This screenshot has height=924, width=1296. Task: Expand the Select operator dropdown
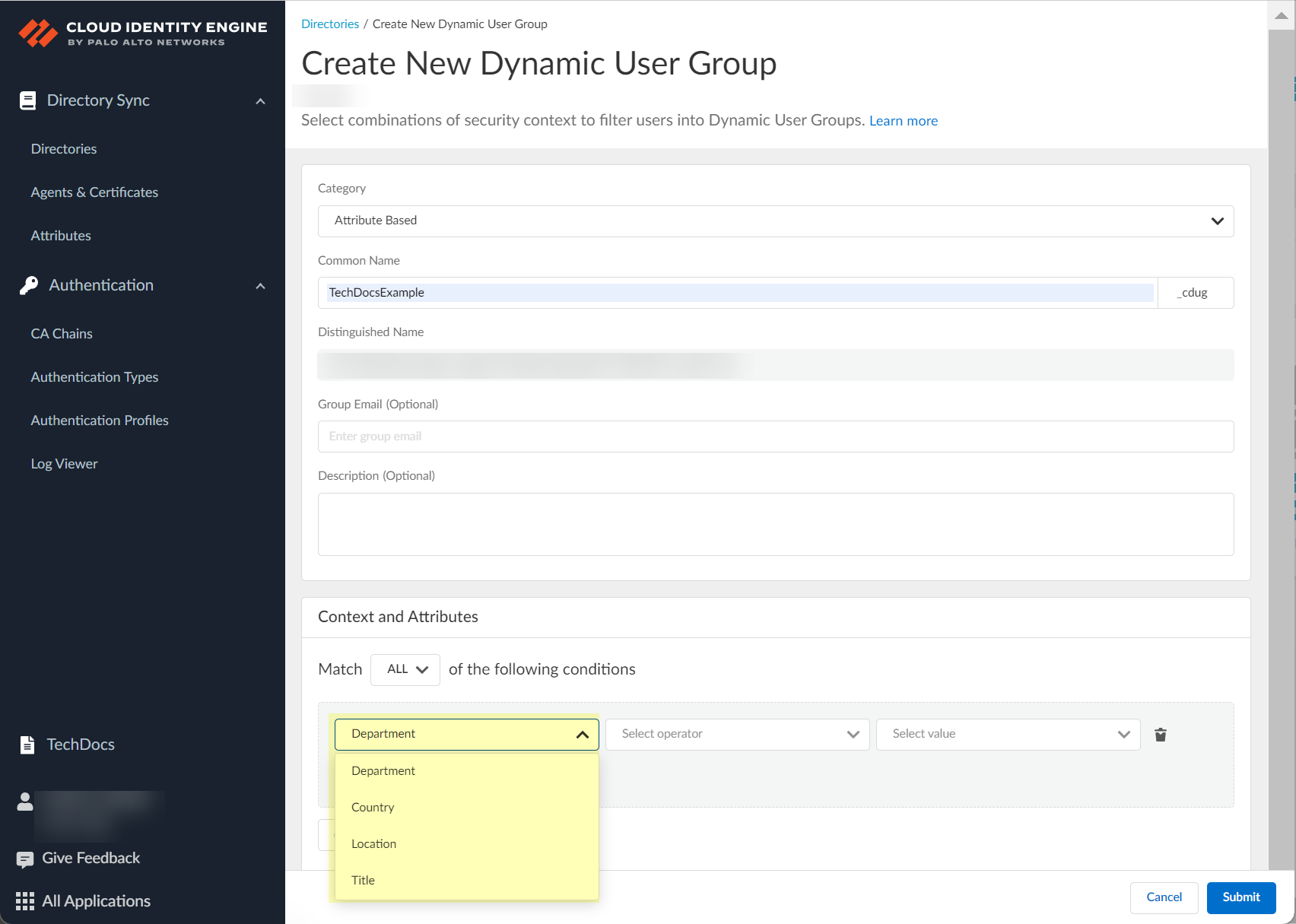(x=737, y=735)
